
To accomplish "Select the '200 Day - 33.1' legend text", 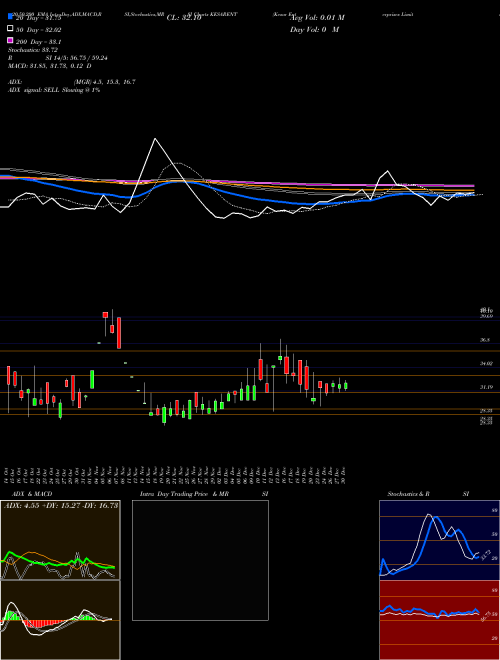I will click(39, 41).
